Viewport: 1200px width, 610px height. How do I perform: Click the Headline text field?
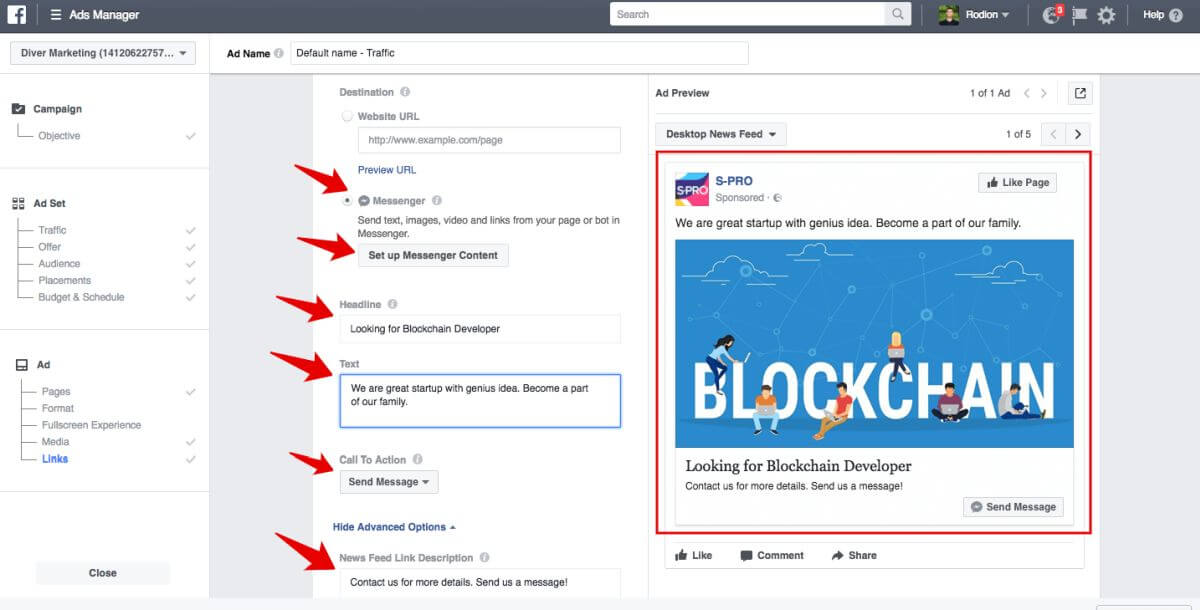pos(480,329)
